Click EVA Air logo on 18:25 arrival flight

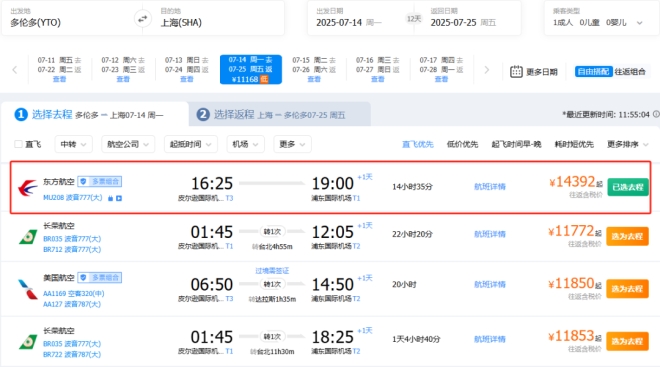[28, 342]
